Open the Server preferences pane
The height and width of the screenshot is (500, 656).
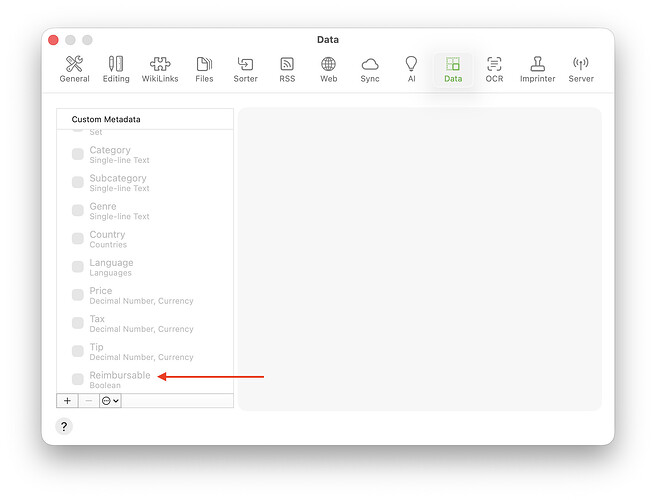581,69
